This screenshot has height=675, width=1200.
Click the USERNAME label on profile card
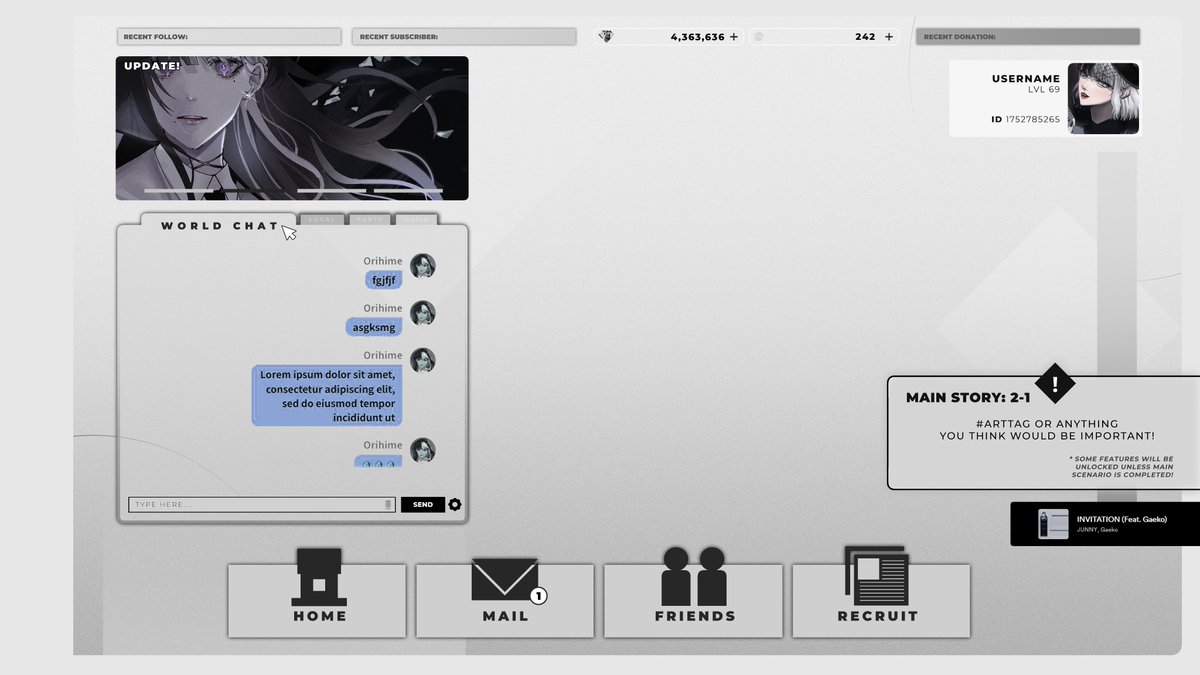pos(1025,79)
